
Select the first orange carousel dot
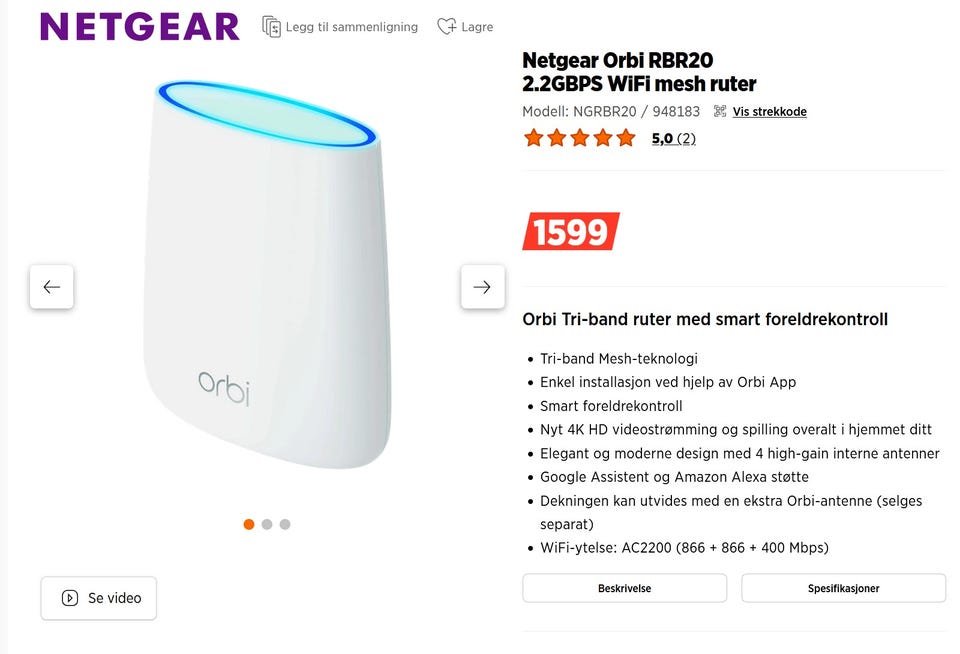point(249,524)
